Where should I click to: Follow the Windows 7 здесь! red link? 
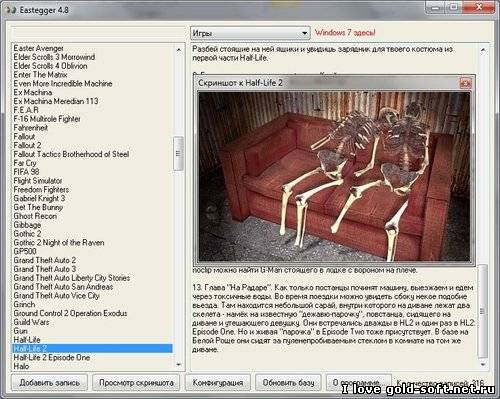click(x=345, y=33)
